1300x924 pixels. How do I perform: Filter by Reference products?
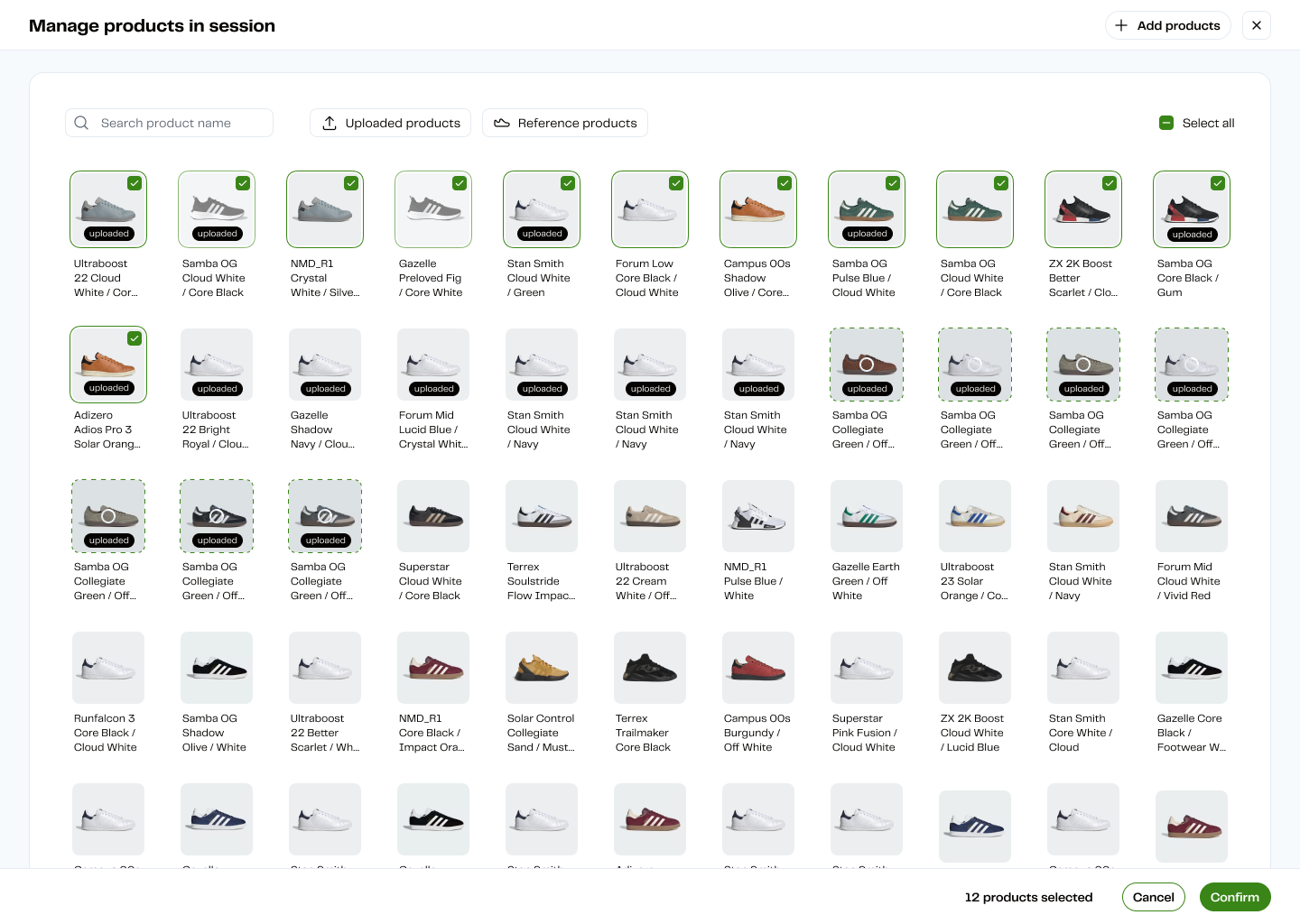565,123
